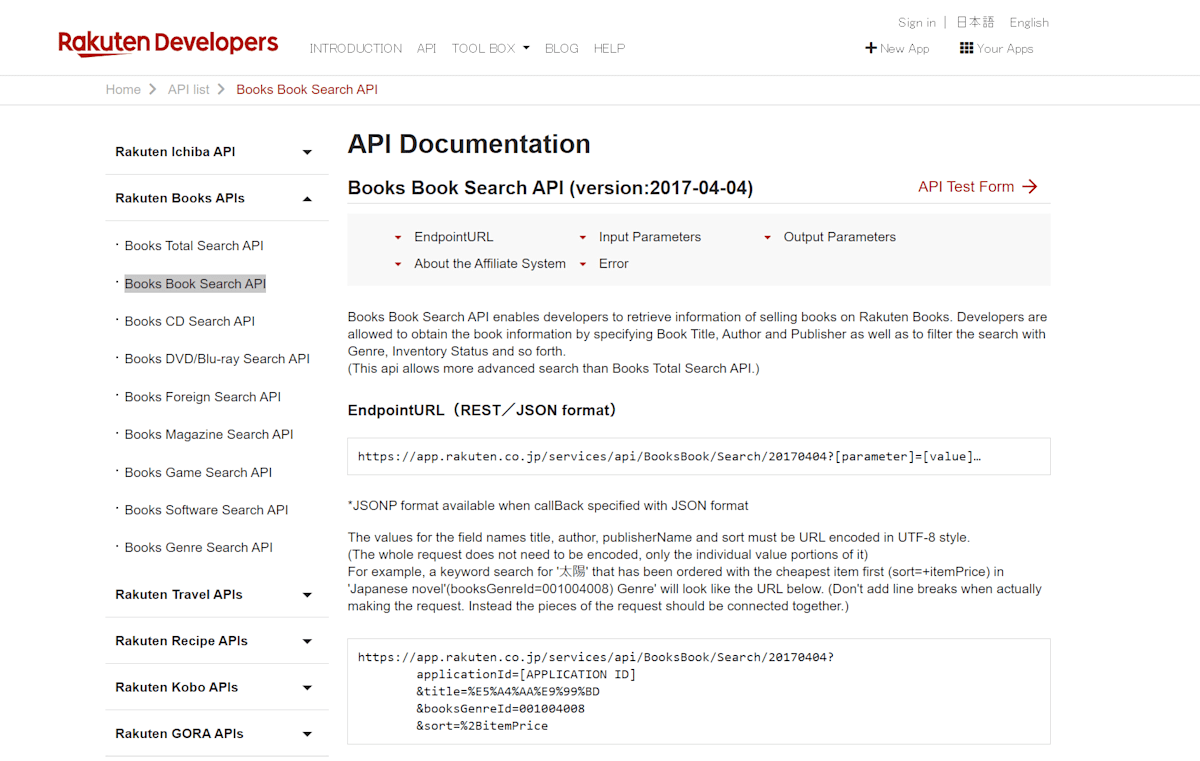1200x761 pixels.
Task: Click the &sort=%2BitemPrice line
Action: pos(482,725)
